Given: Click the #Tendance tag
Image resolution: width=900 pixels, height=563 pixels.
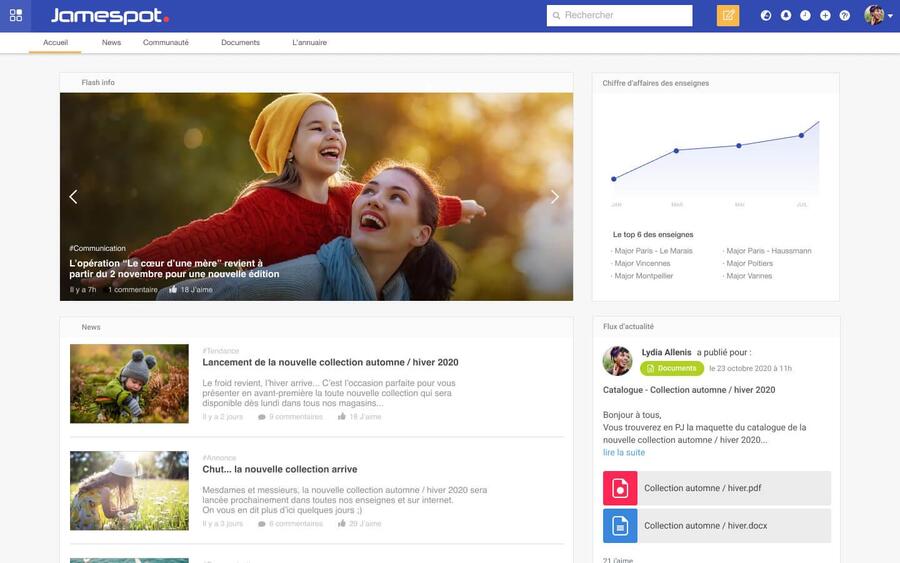Looking at the screenshot, I should coord(220,351).
